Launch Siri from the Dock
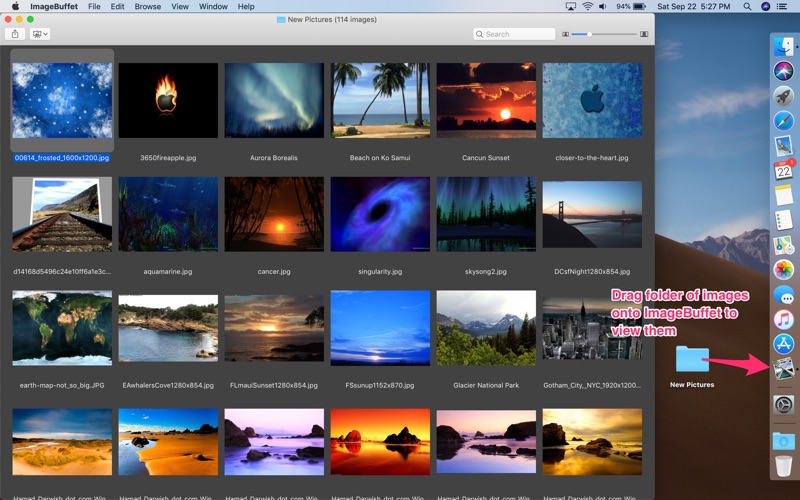 click(x=784, y=71)
